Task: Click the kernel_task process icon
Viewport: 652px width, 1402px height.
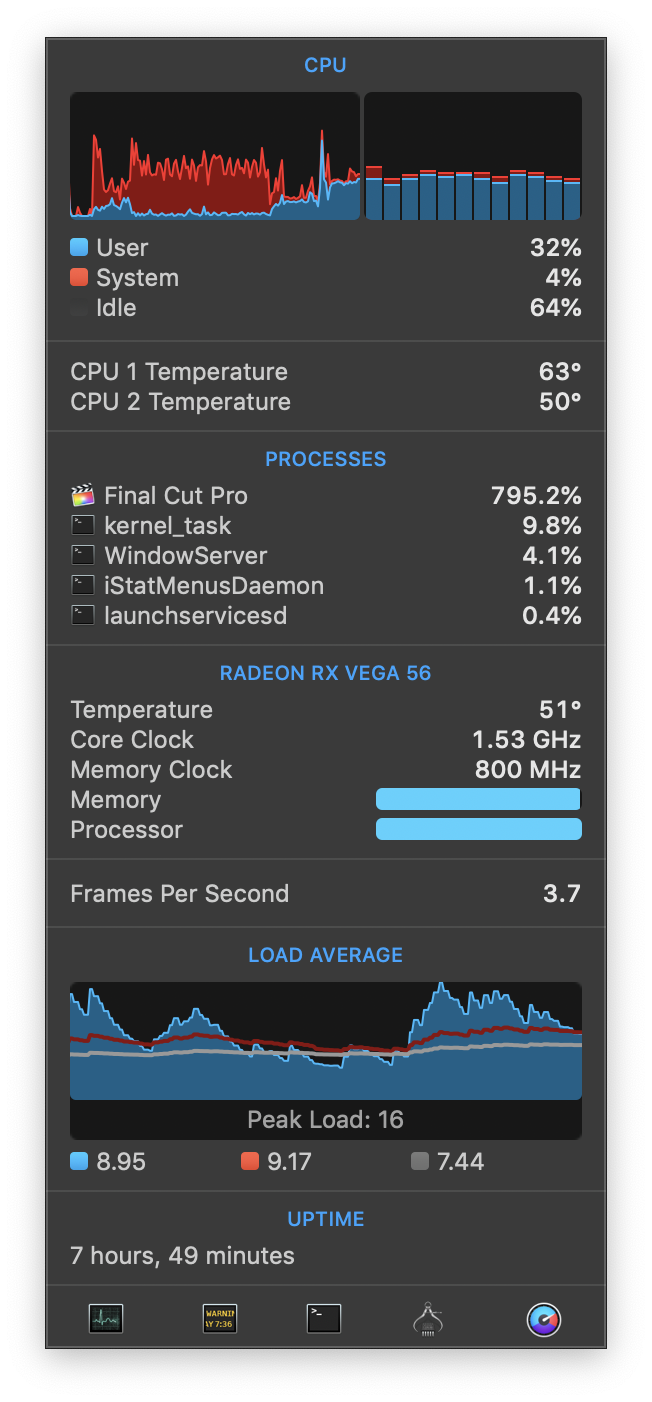Action: coord(83,526)
